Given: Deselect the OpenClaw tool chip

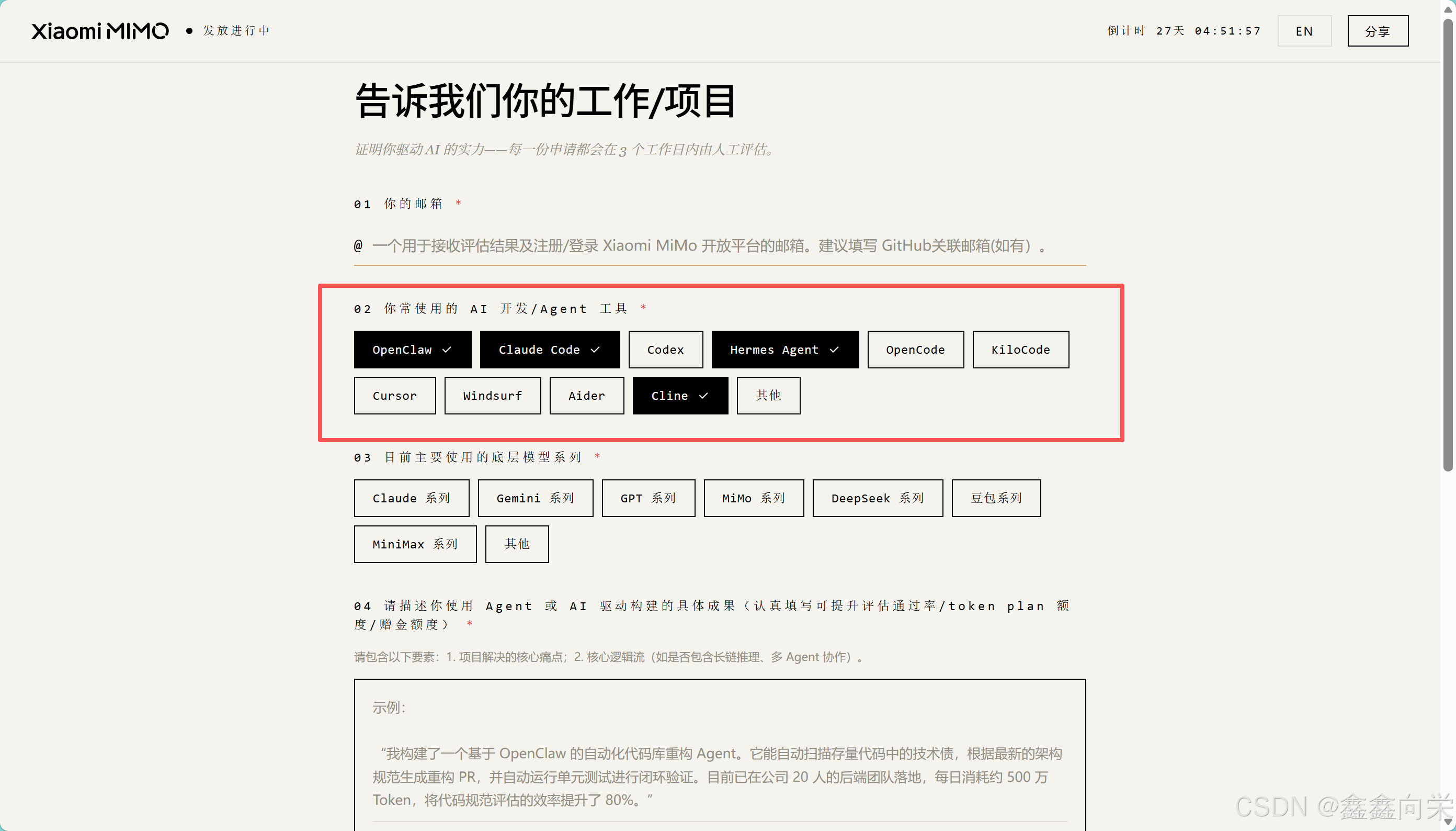Looking at the screenshot, I should coord(412,349).
